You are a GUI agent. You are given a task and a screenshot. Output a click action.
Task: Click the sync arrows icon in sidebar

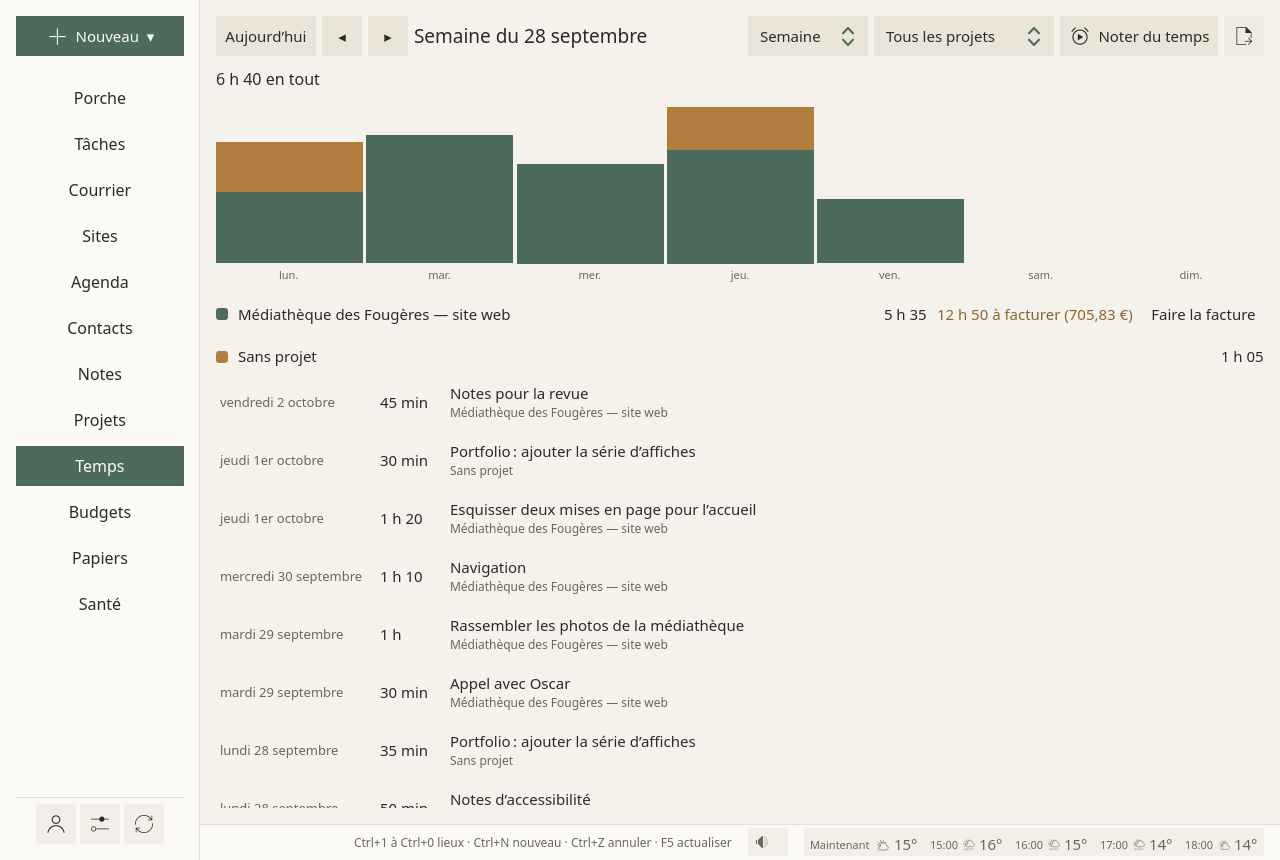(x=144, y=824)
